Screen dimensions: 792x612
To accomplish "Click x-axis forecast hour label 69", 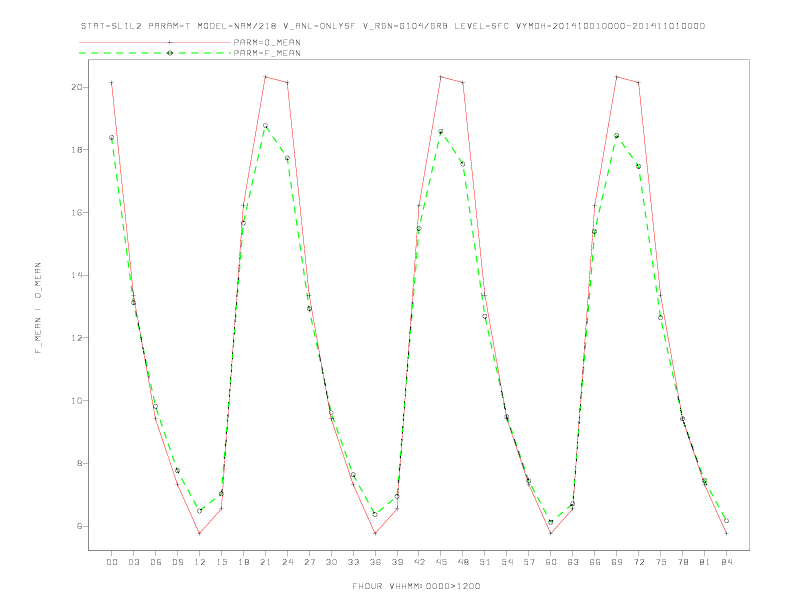I will coord(617,562).
